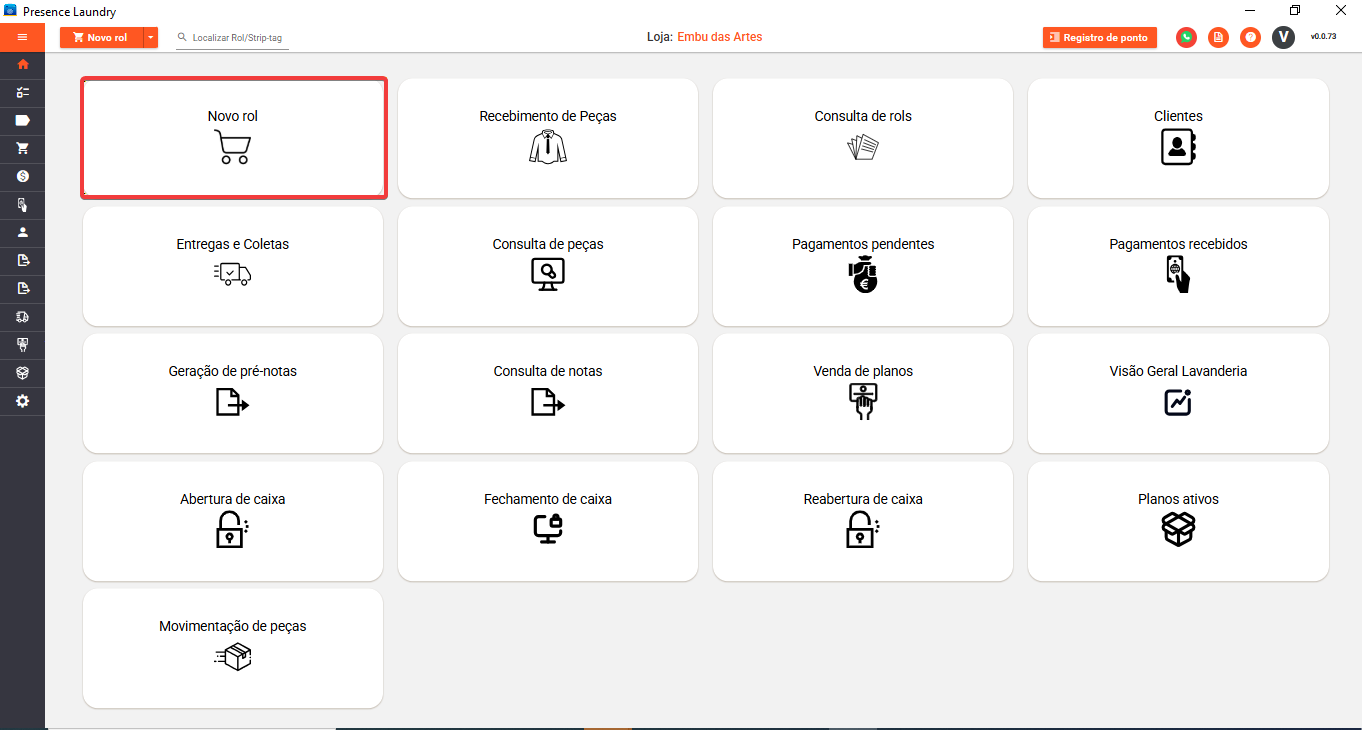
Task: Click the tag label icon in sidebar
Action: point(23,120)
